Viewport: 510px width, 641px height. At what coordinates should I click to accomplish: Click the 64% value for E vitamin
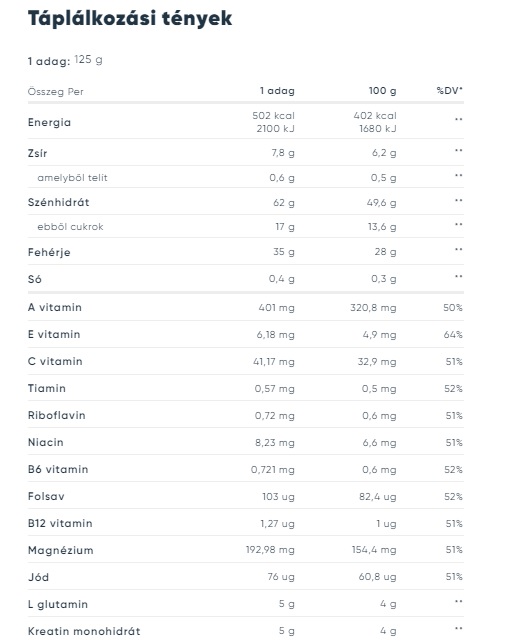click(453, 335)
